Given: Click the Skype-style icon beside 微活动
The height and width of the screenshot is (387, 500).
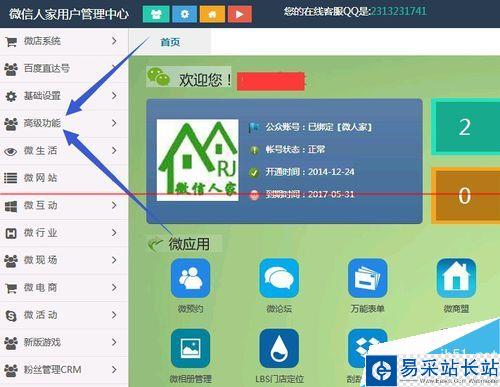Looking at the screenshot, I should pyautogui.click(x=11, y=315).
